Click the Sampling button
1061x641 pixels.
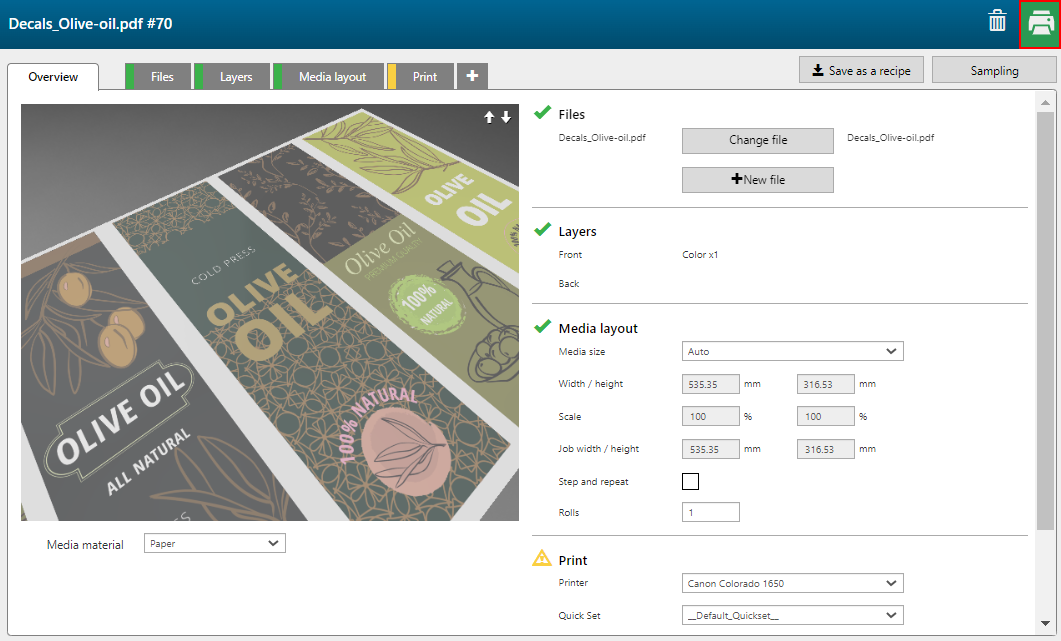pos(993,70)
